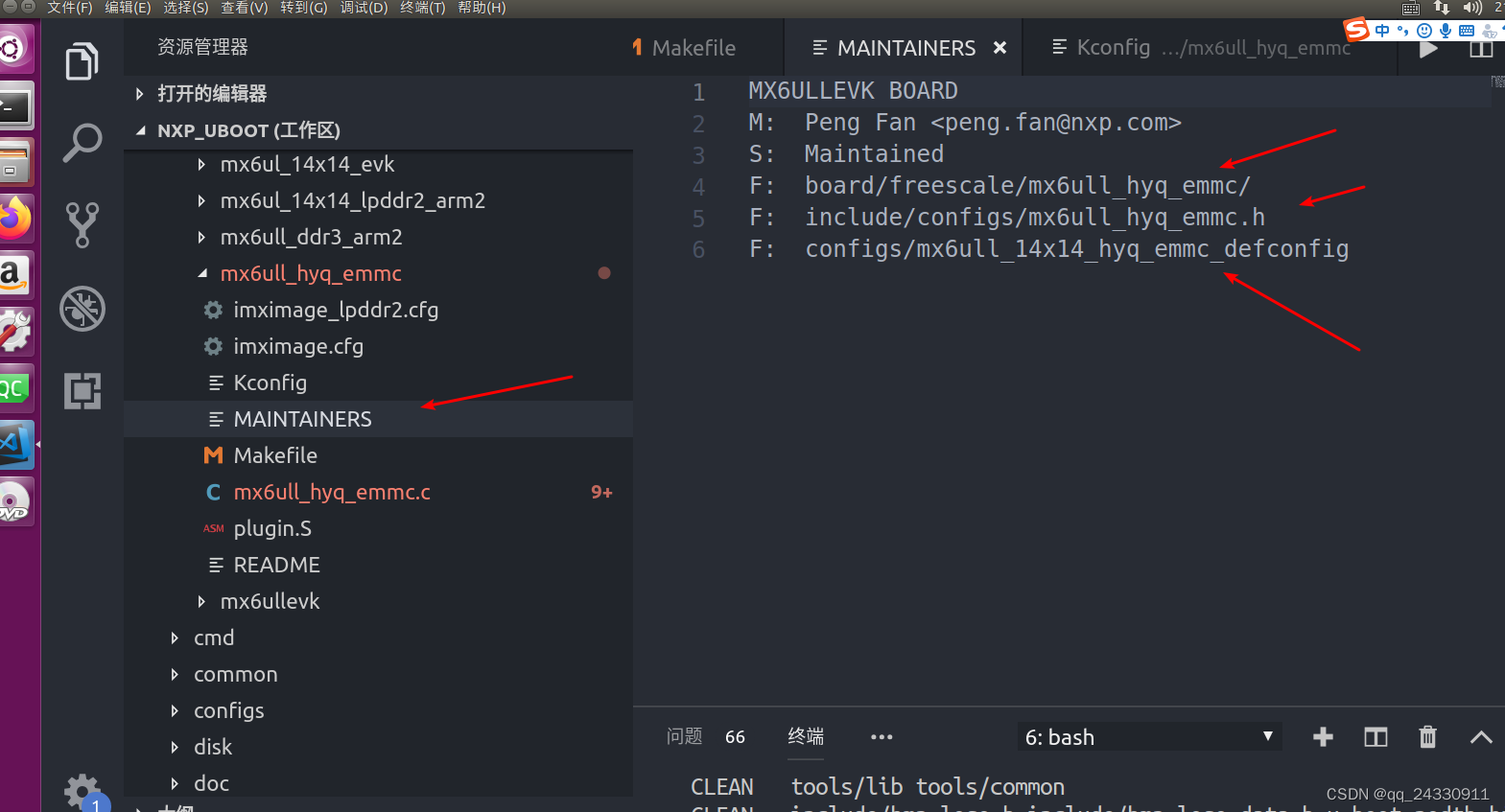Screen dimensions: 1505x812
Task: Open the 选择(S) menu
Action: 186,8
